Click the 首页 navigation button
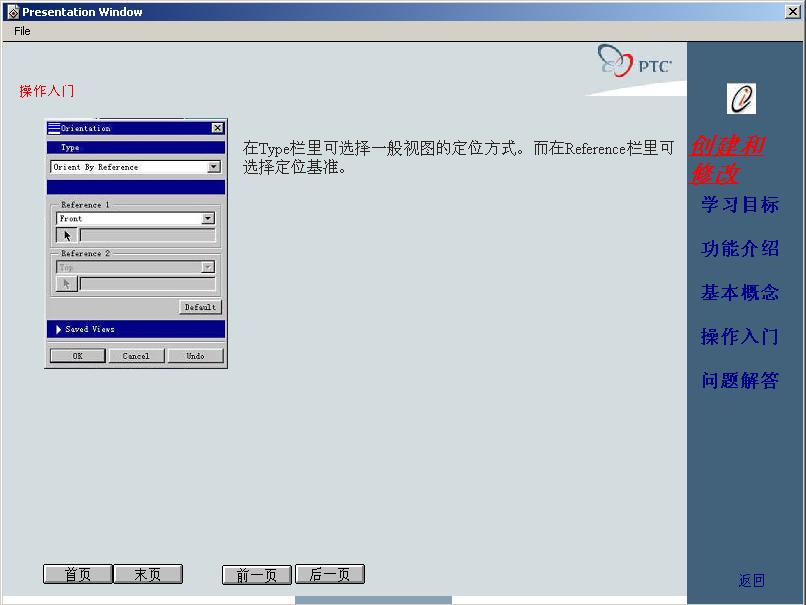The width and height of the screenshot is (806, 605). 76,573
